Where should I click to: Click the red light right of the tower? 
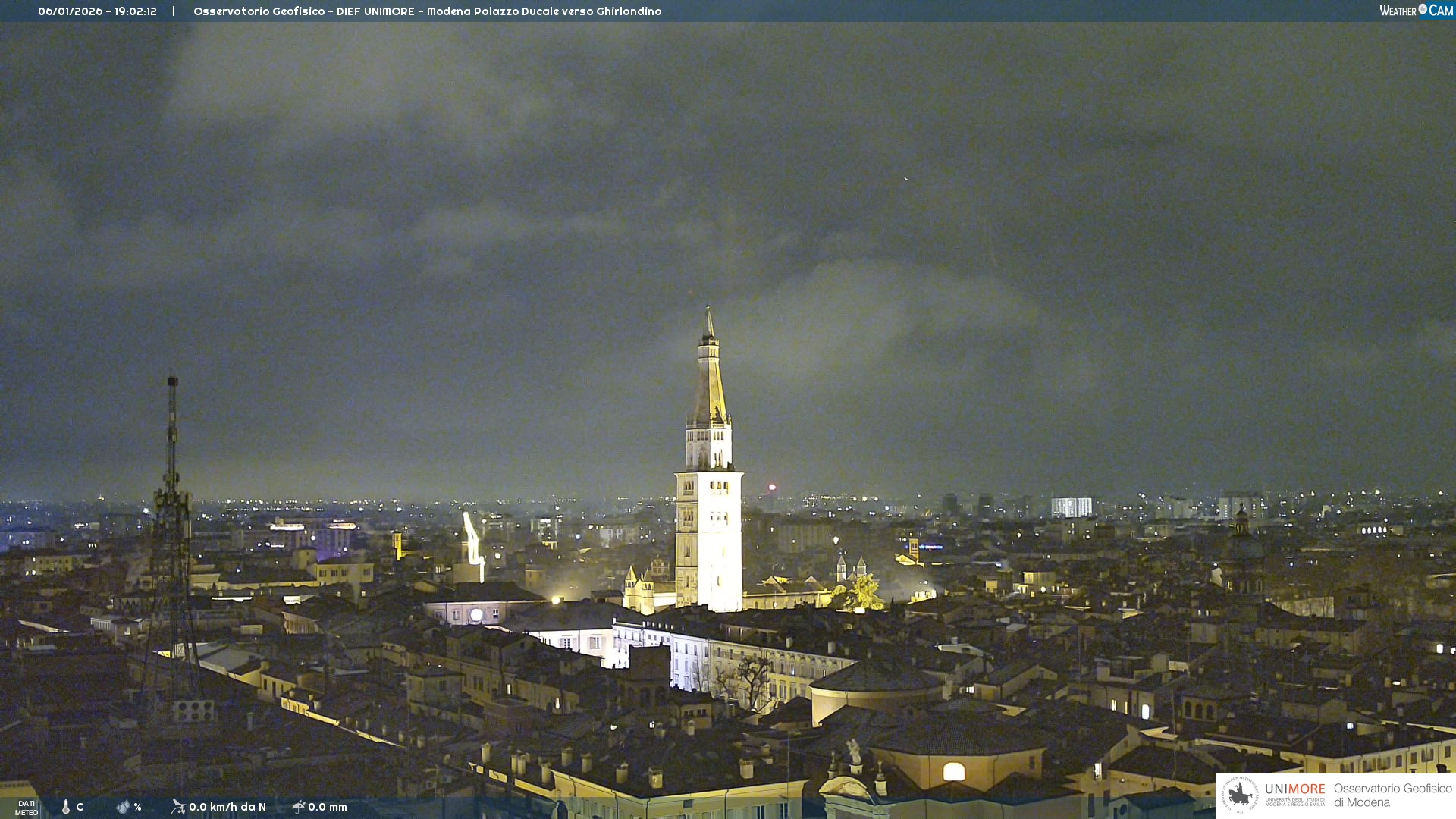point(772,487)
